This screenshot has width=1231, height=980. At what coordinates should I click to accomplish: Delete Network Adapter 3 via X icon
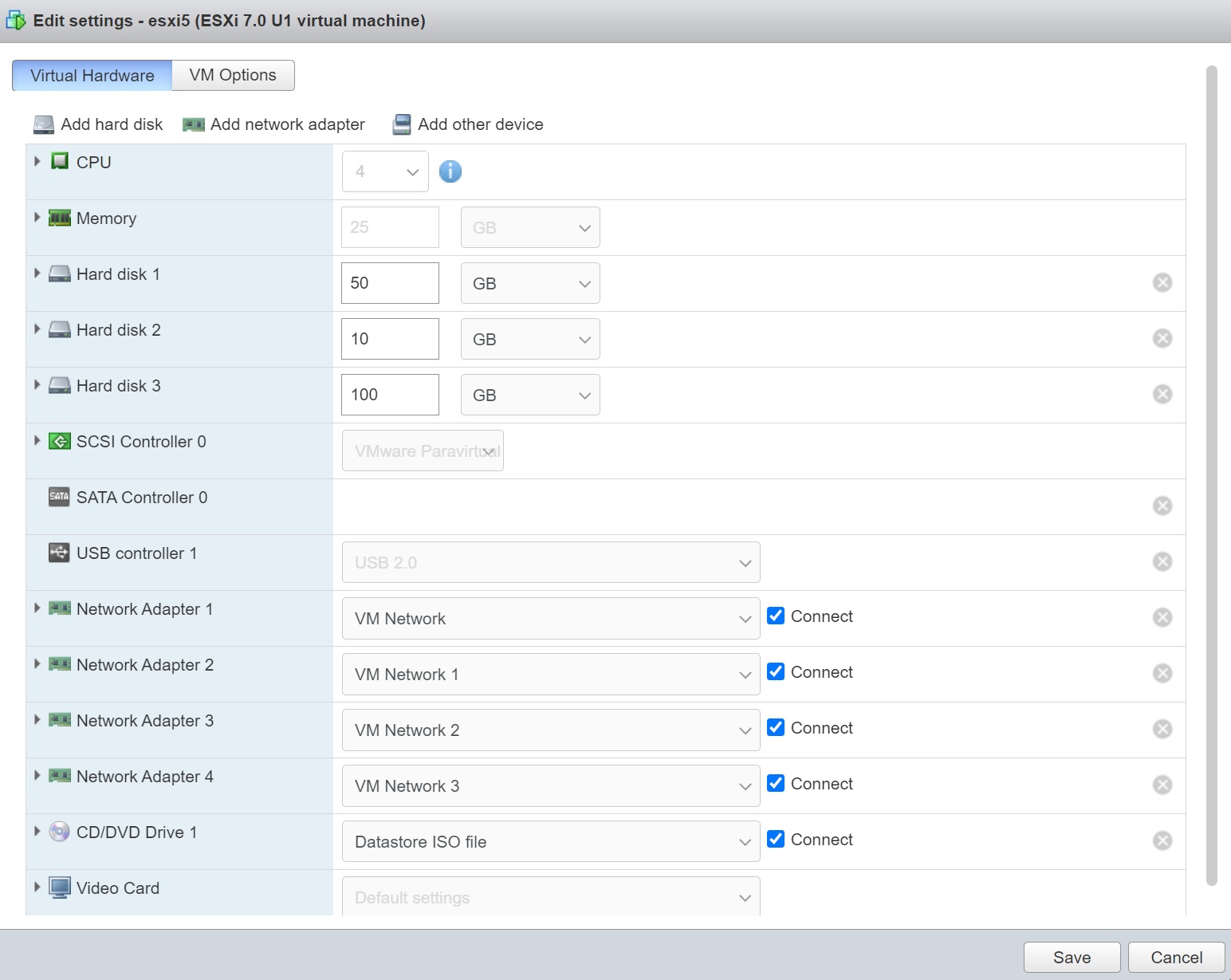(1162, 729)
